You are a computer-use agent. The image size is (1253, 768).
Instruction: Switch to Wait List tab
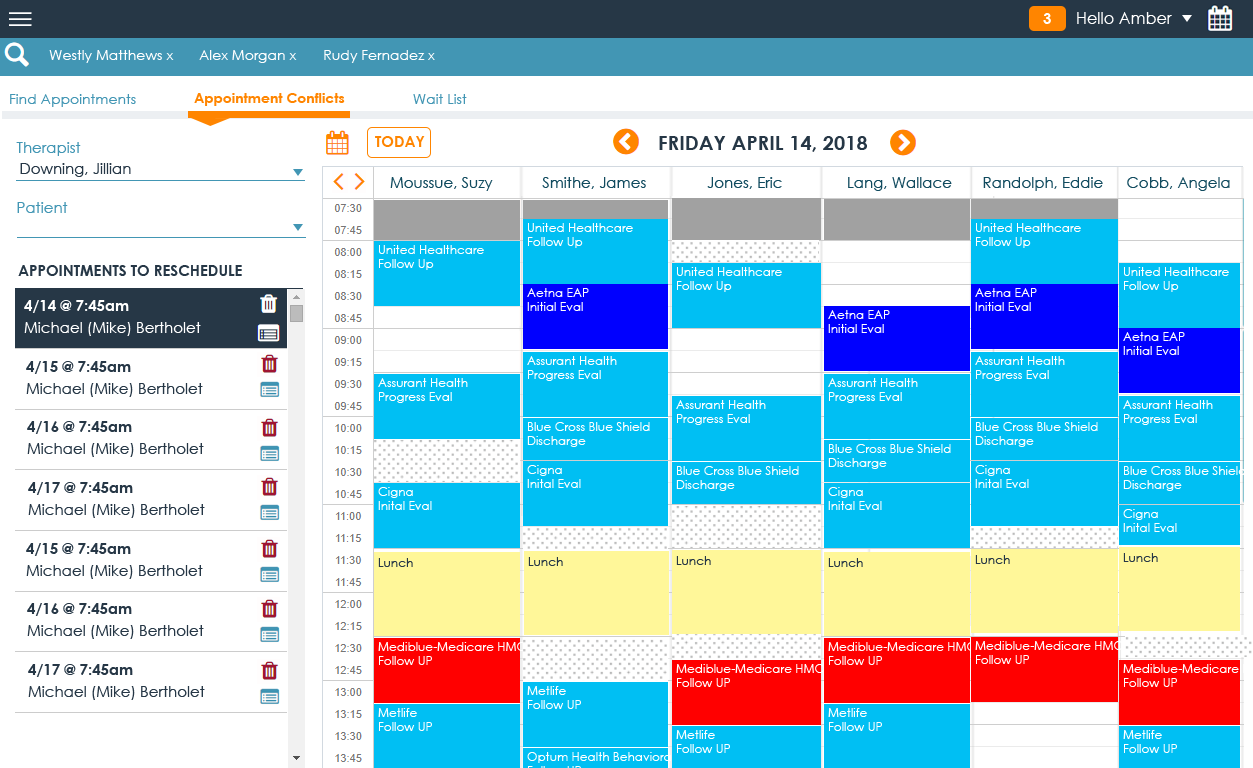440,99
